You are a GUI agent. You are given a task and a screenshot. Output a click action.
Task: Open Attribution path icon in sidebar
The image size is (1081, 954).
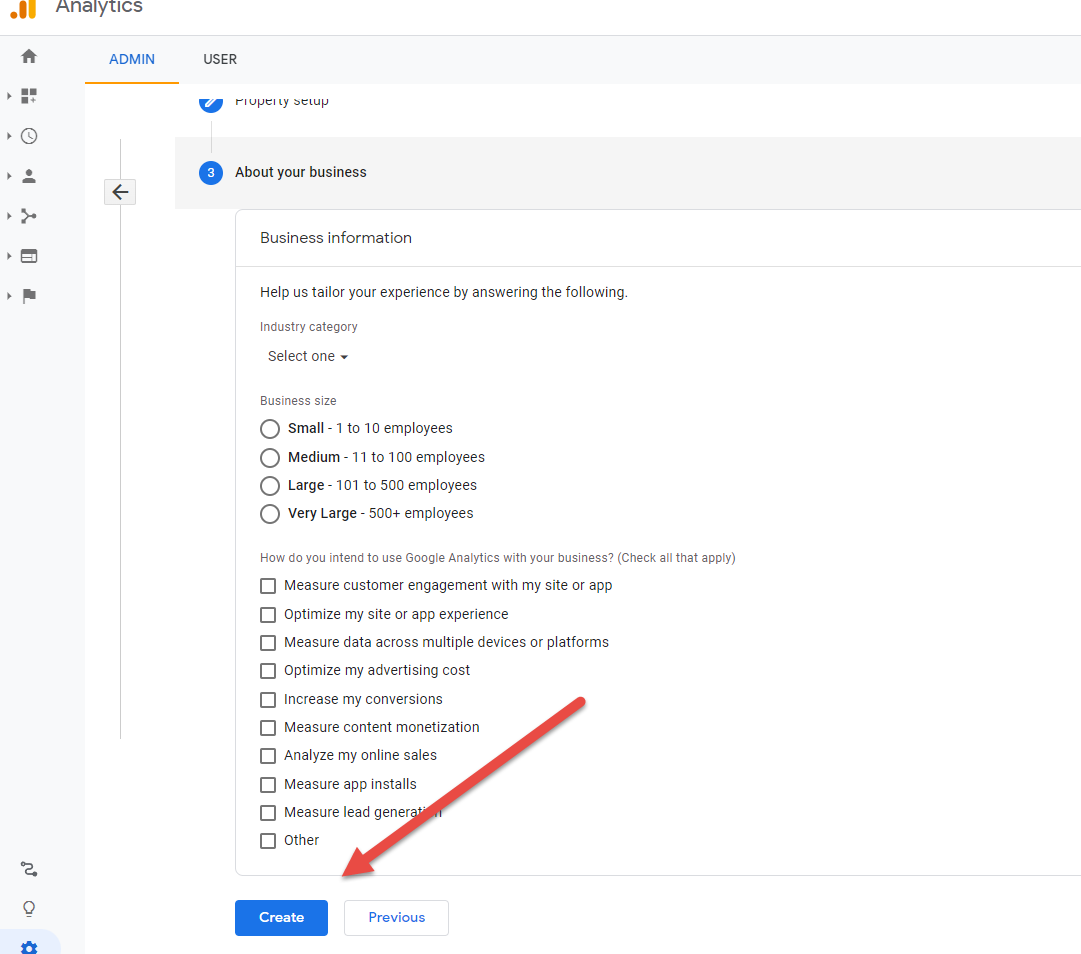coord(29,869)
